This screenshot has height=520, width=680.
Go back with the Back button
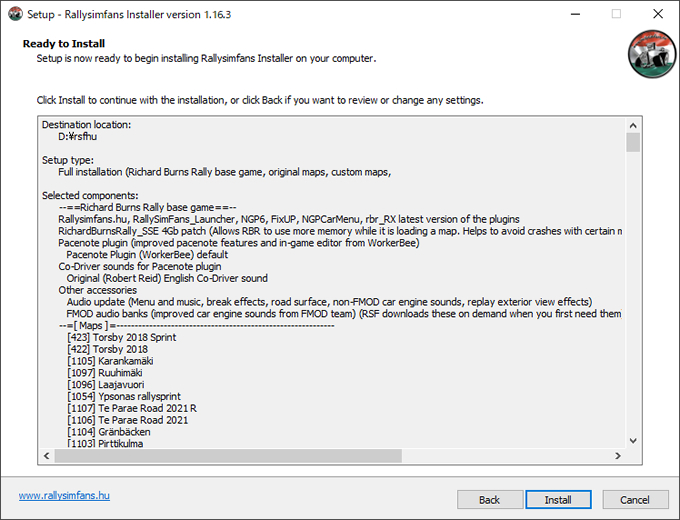coord(490,500)
